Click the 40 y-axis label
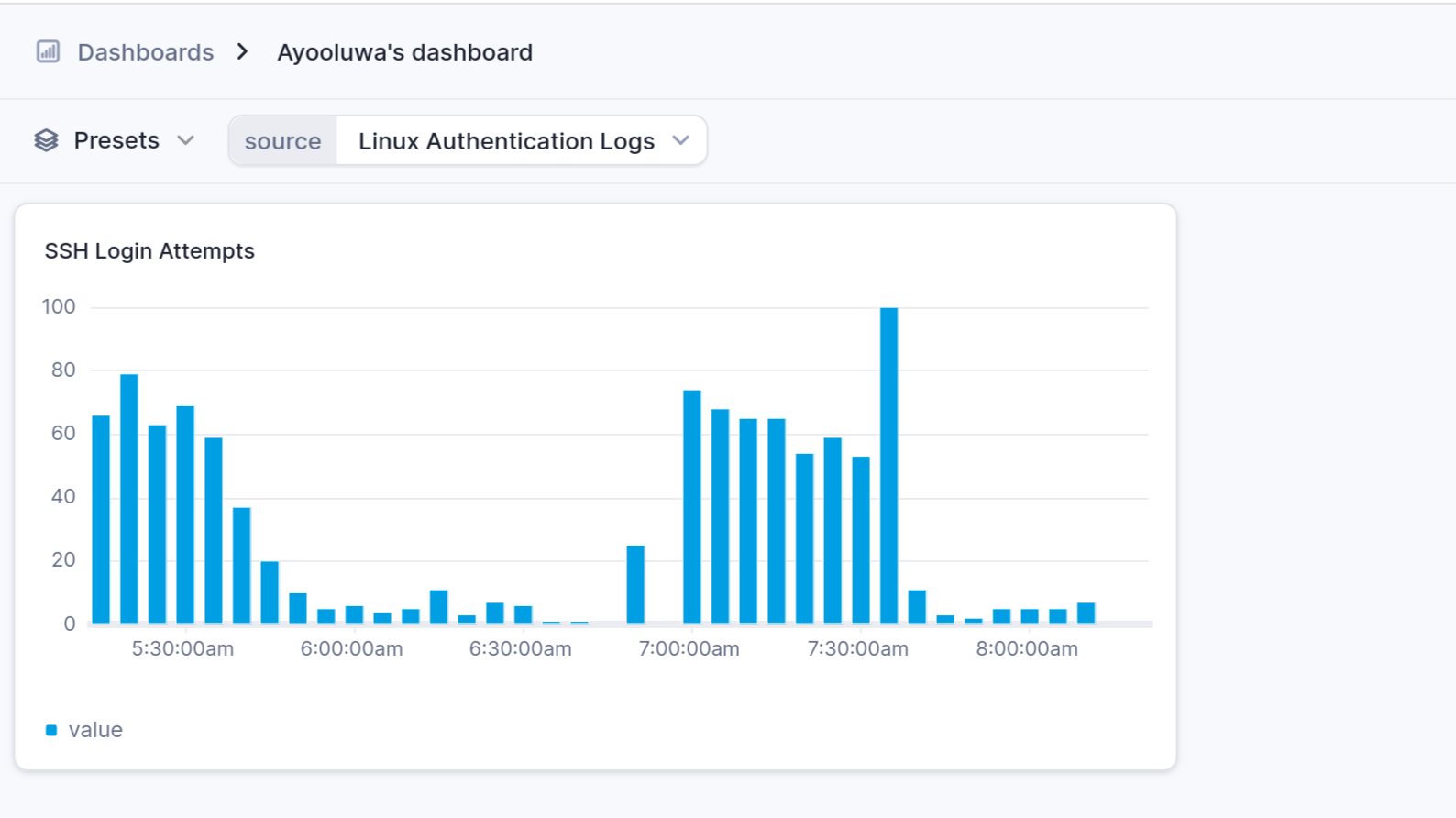This screenshot has height=818, width=1456. coord(63,496)
